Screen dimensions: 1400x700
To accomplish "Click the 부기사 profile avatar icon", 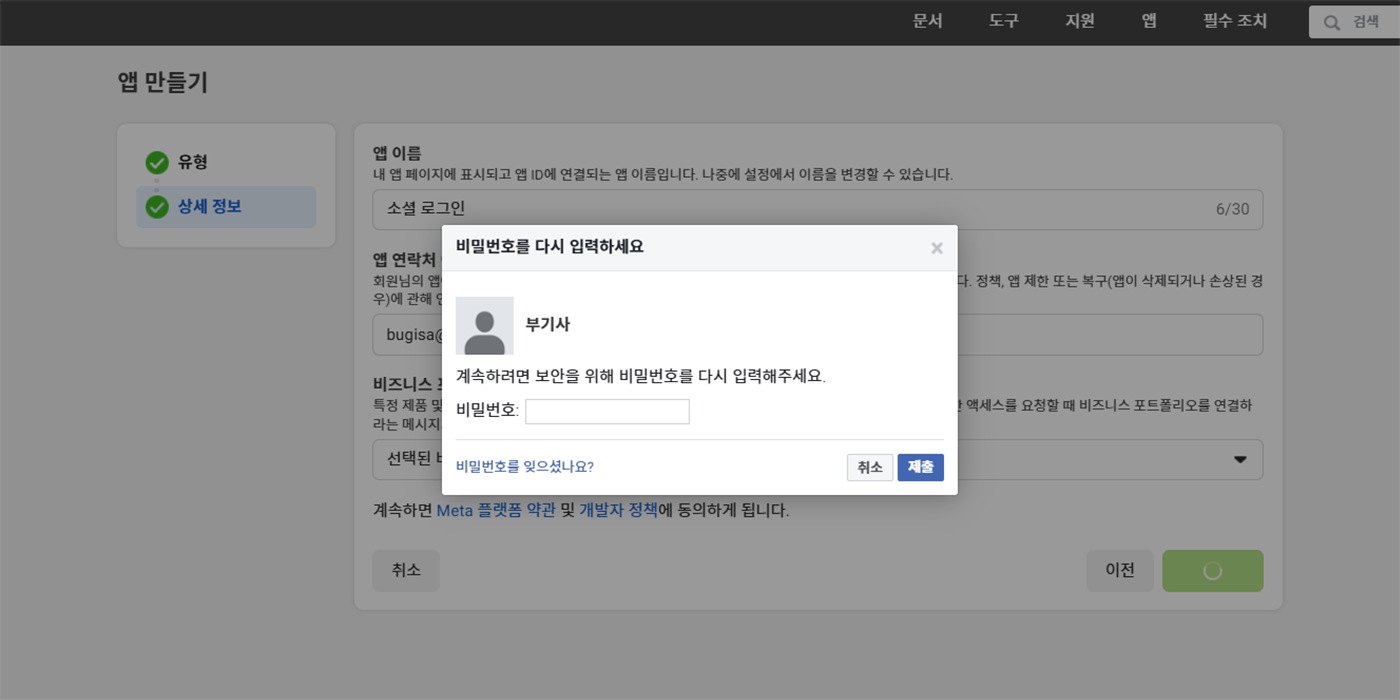I will click(484, 325).
